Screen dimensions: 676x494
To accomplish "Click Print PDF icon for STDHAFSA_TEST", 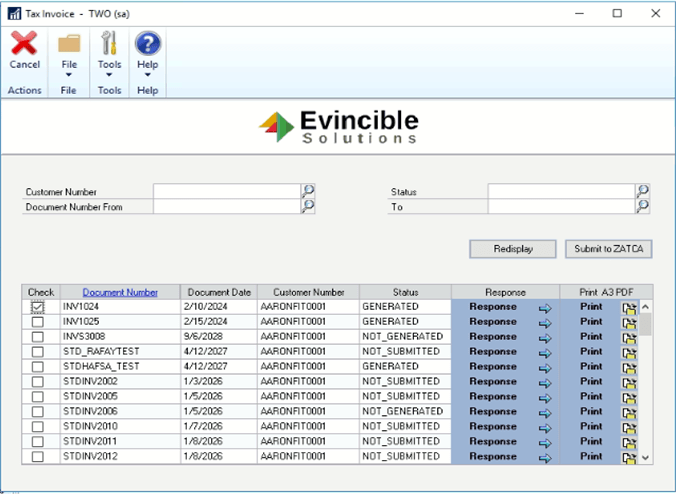I will click(629, 368).
